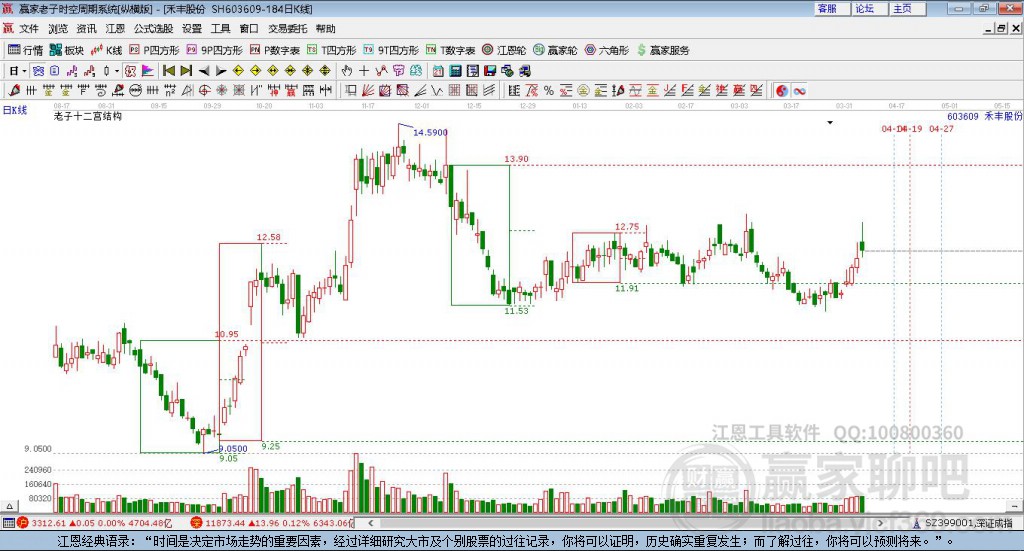This screenshot has width=1024, height=551.
Task: Open the 江恩轮 Gann wheel
Action: click(504, 50)
